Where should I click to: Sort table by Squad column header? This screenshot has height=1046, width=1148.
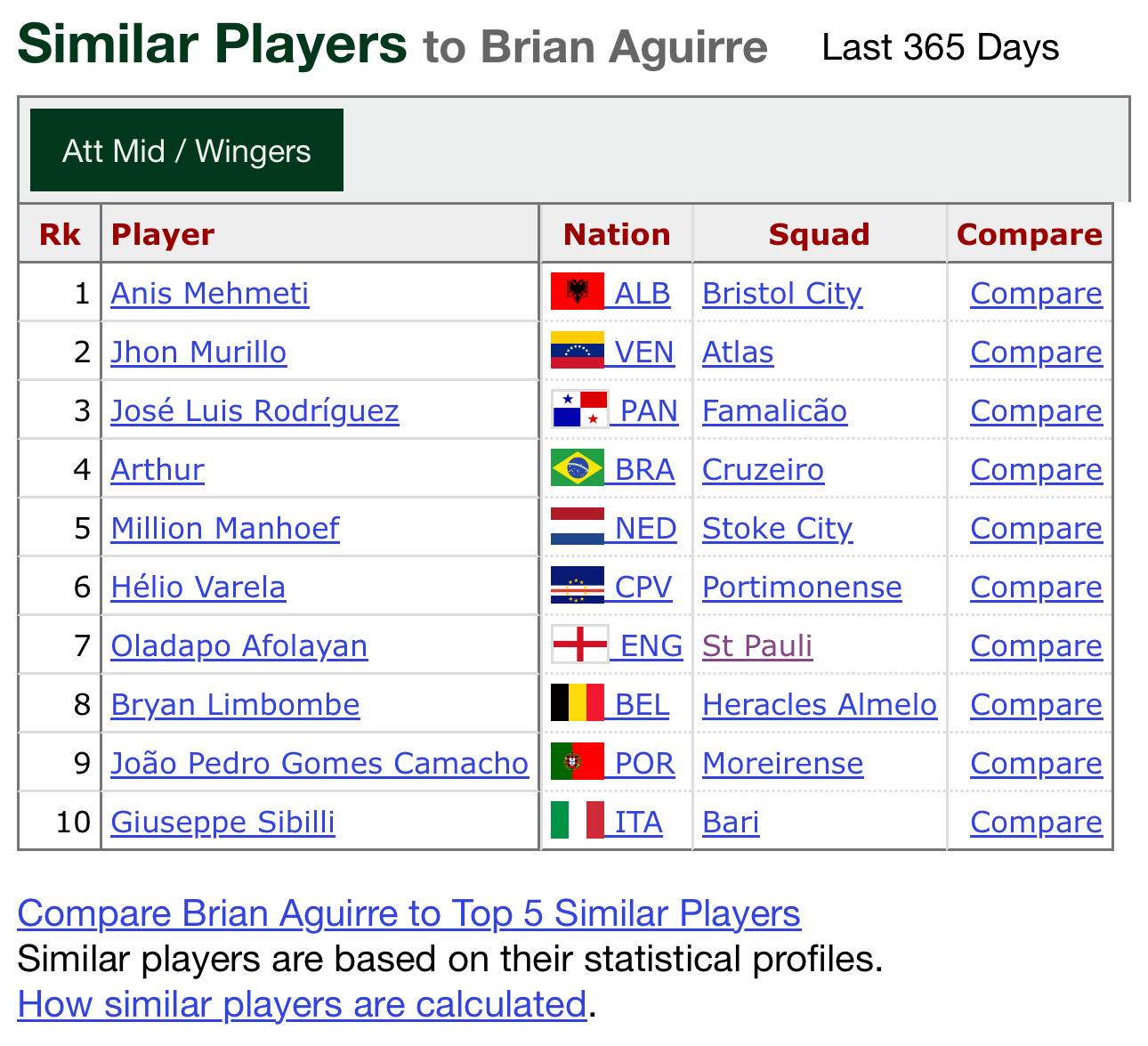(819, 234)
